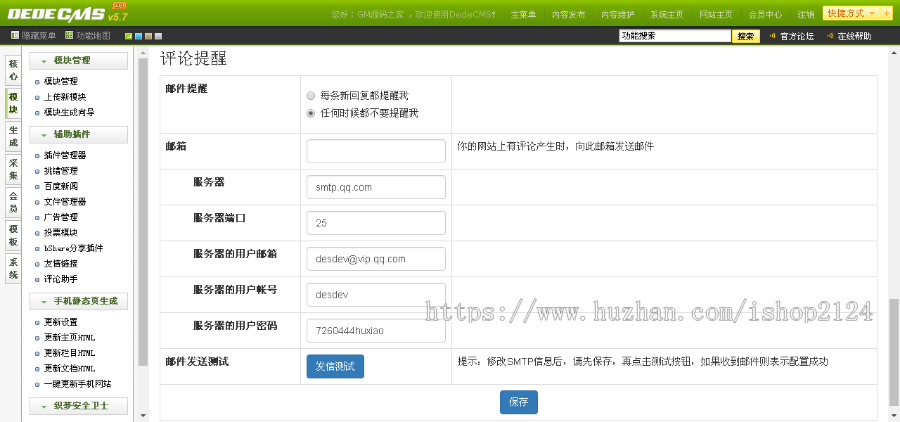Select 任何时候都不要提醒我 radio option
Viewport: 900px width, 422px height.
pyautogui.click(x=311, y=113)
